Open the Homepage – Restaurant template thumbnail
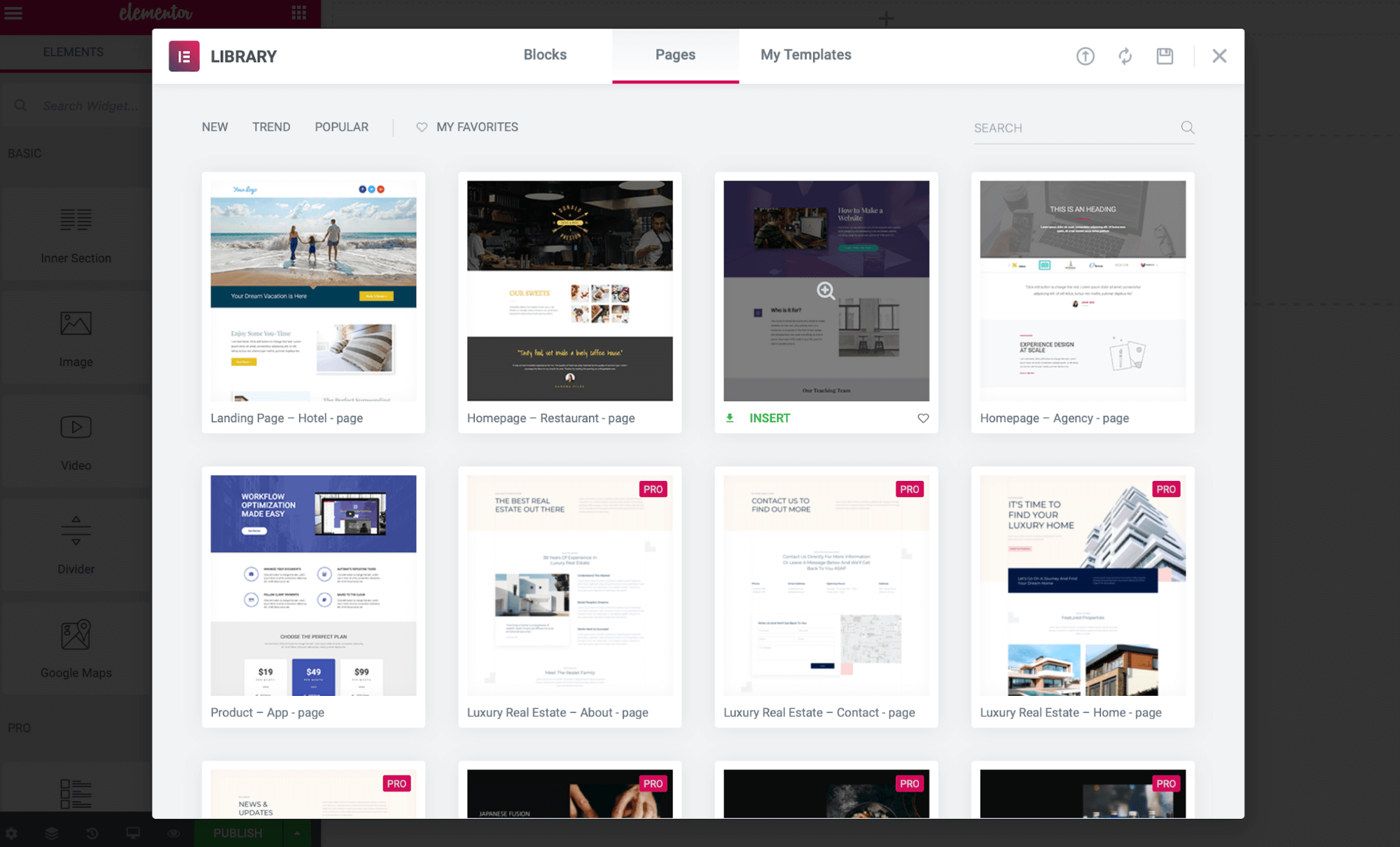The width and height of the screenshot is (1400, 847). 569,290
